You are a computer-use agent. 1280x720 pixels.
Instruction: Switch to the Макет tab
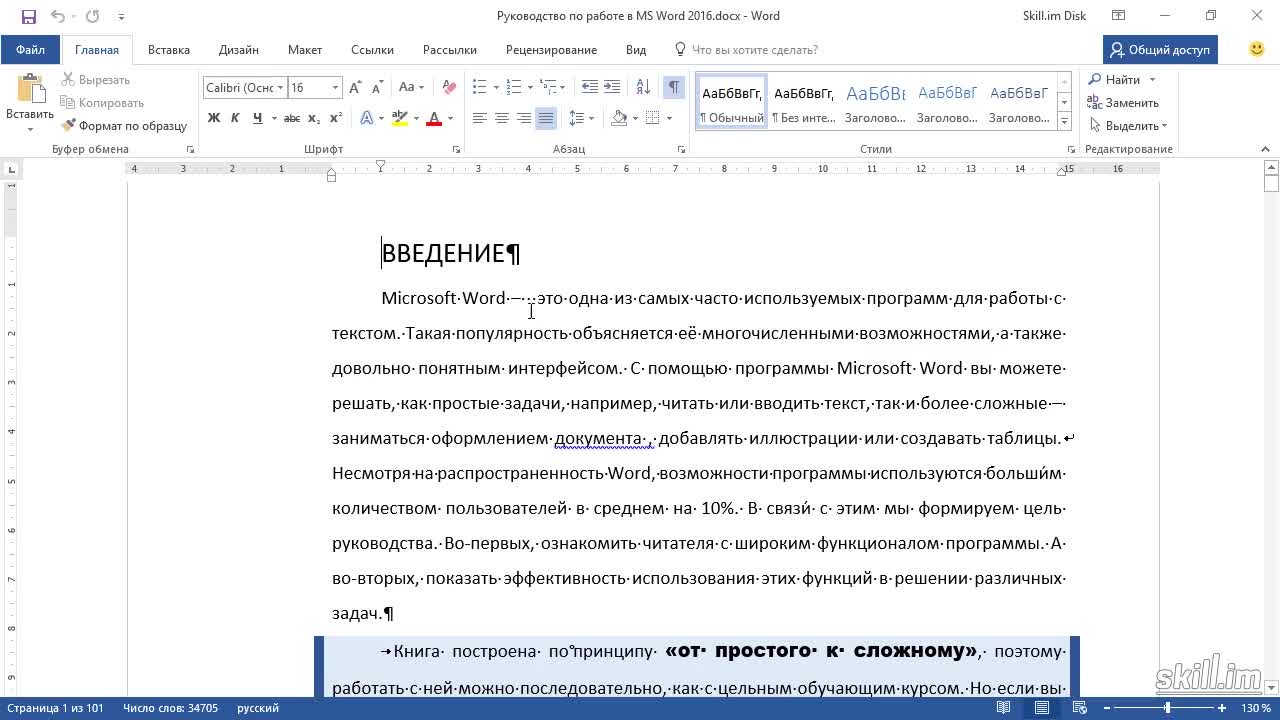pyautogui.click(x=305, y=50)
